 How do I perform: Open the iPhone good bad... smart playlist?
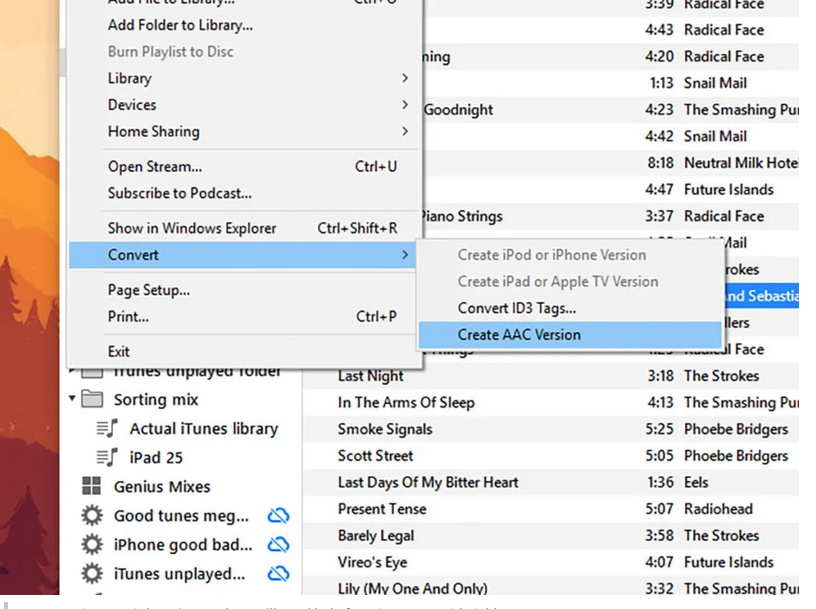click(183, 545)
